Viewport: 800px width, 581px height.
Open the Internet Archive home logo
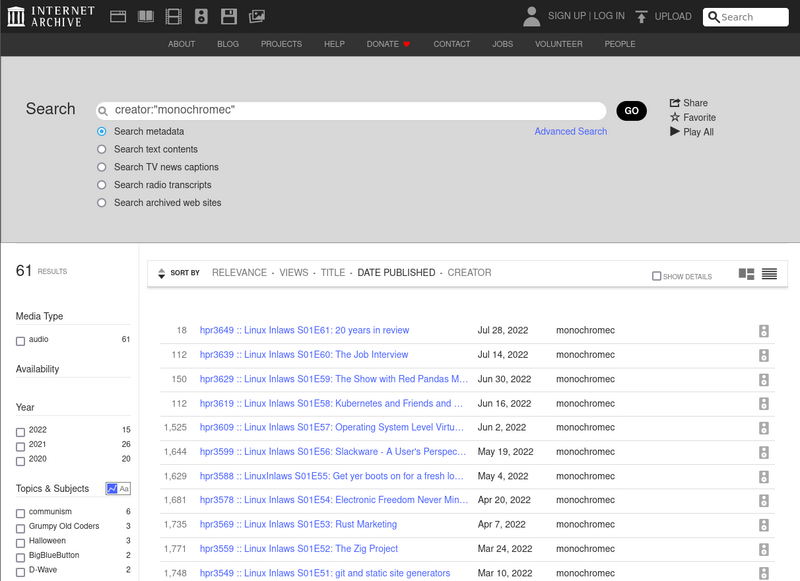point(51,16)
